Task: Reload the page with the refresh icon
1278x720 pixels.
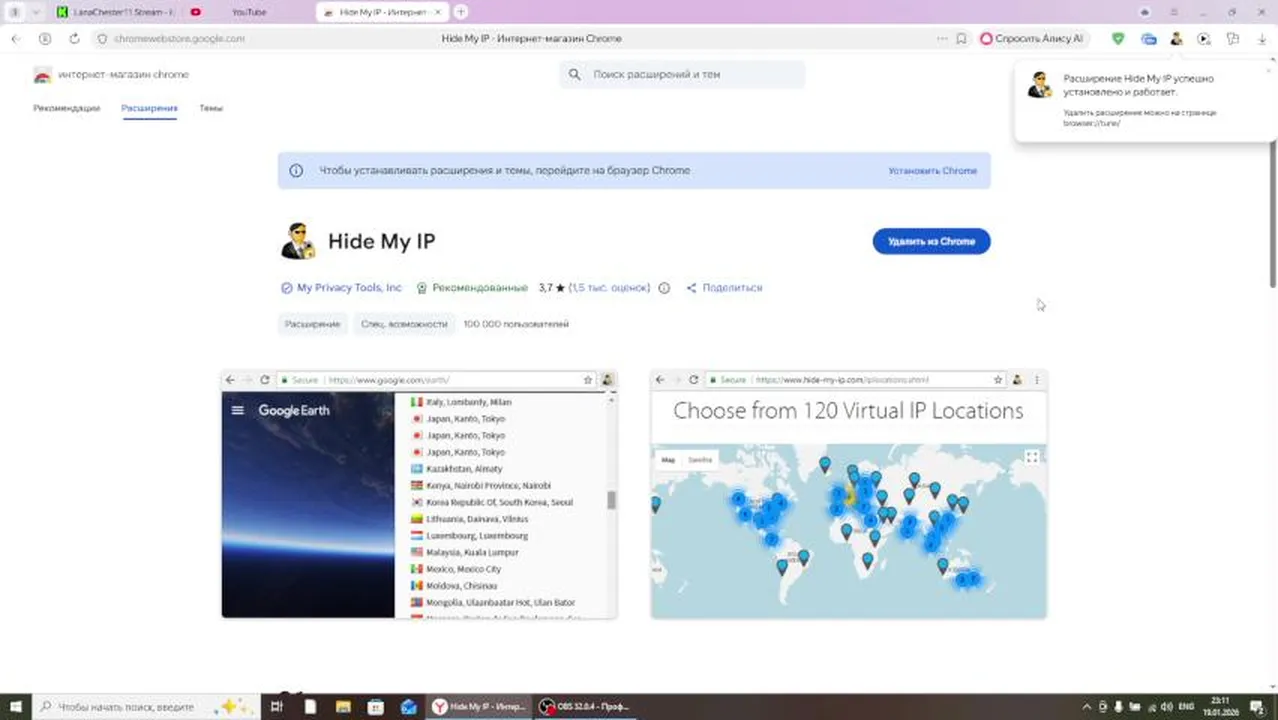Action: coord(74,38)
